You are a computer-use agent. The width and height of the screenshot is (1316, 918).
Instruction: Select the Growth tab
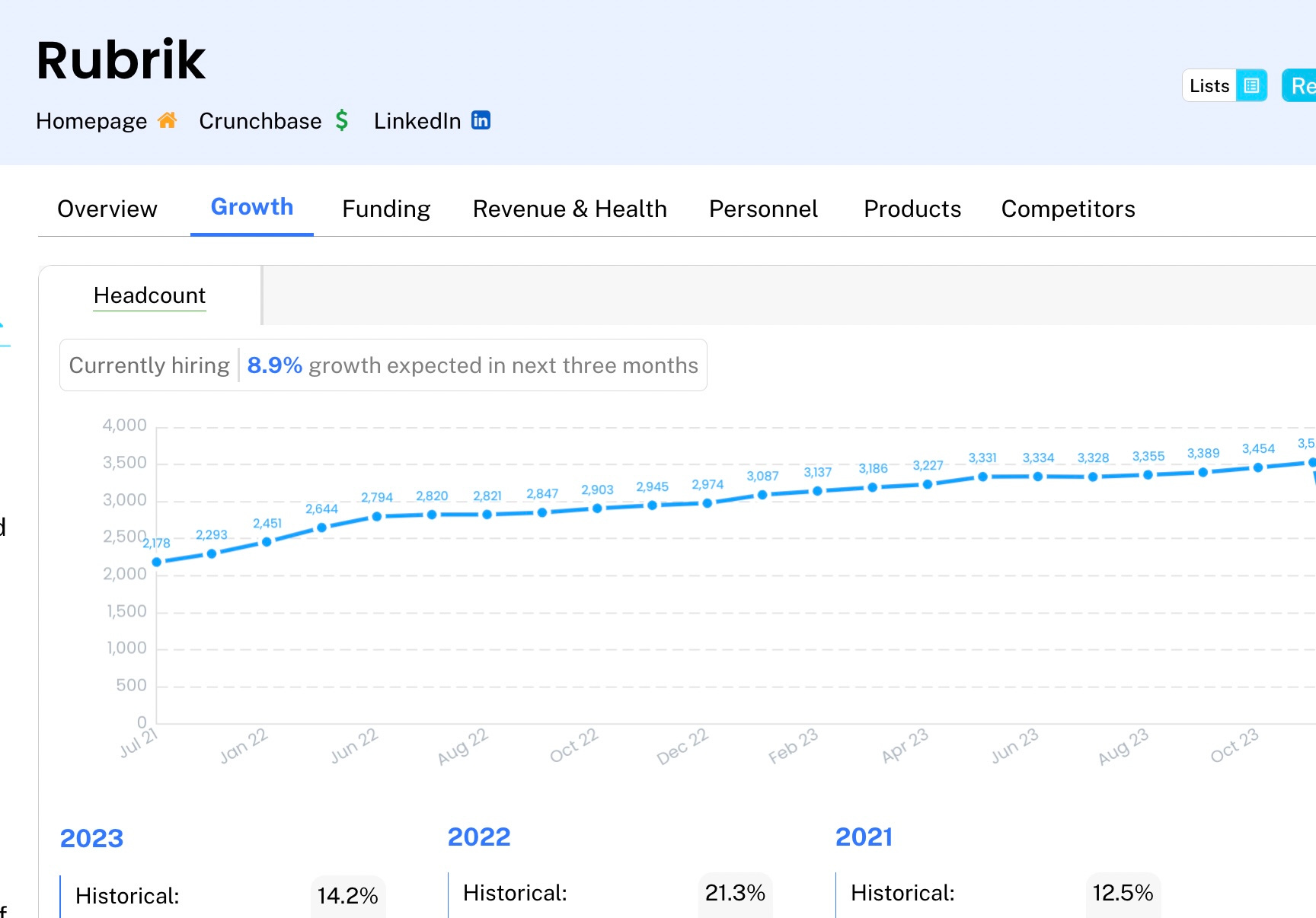(252, 207)
